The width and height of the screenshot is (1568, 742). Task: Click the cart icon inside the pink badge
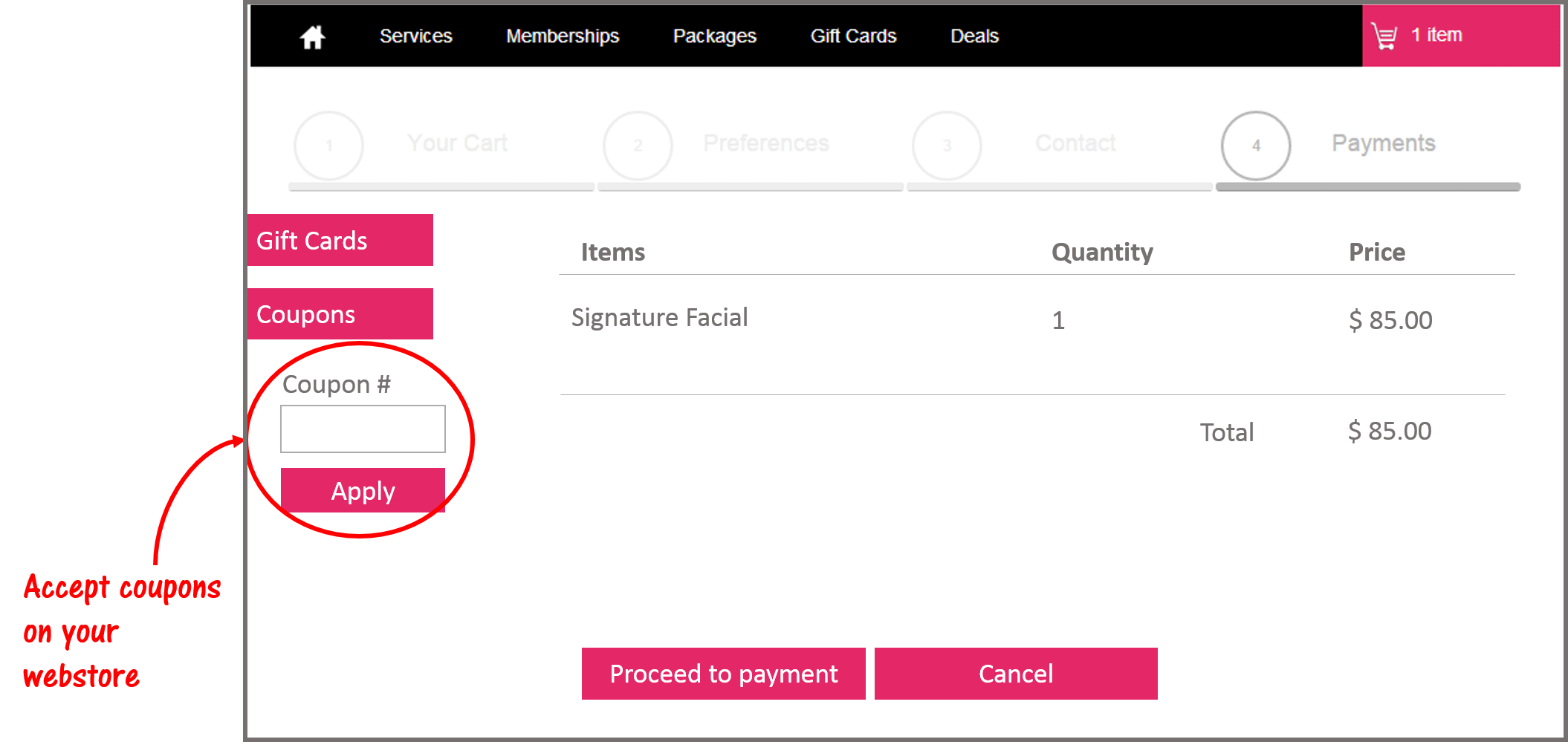pyautogui.click(x=1384, y=34)
